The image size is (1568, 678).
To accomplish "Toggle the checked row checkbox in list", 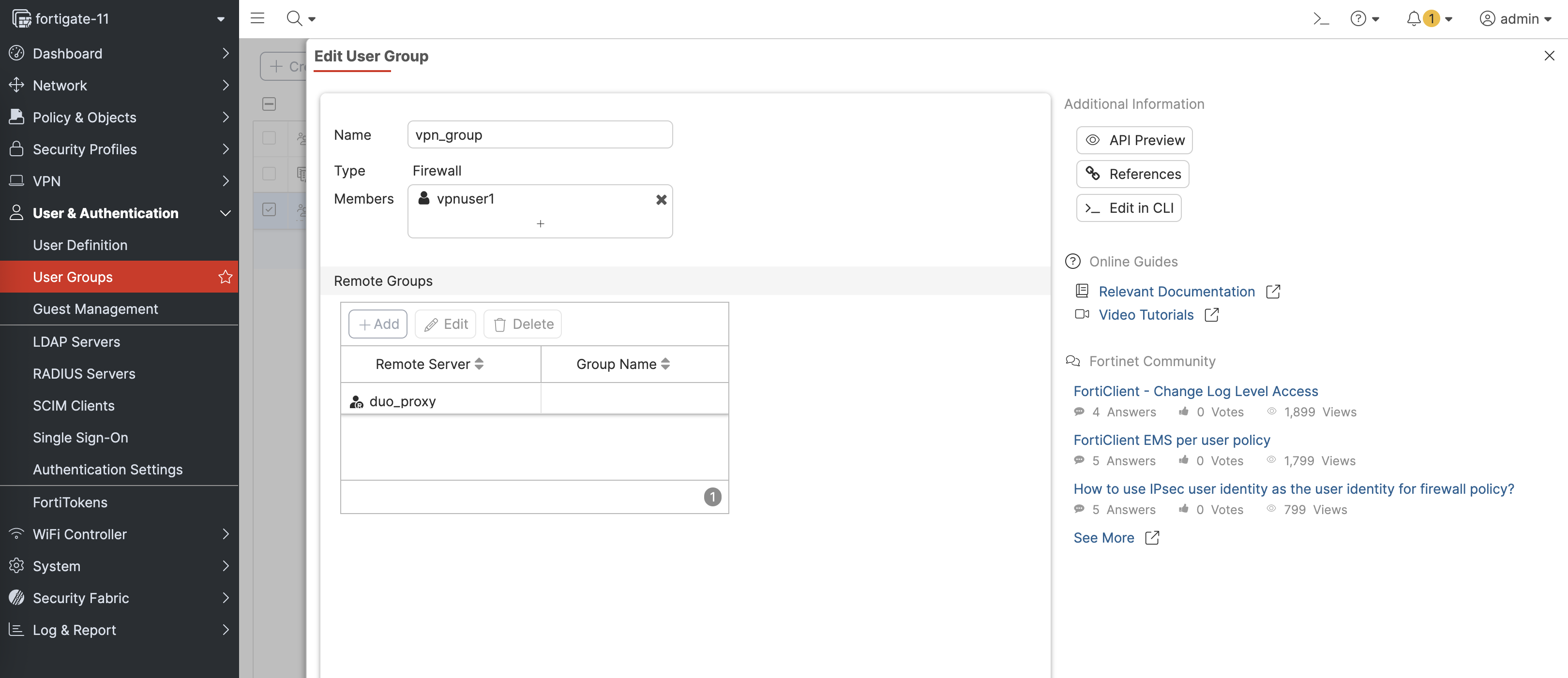I will pyautogui.click(x=269, y=210).
